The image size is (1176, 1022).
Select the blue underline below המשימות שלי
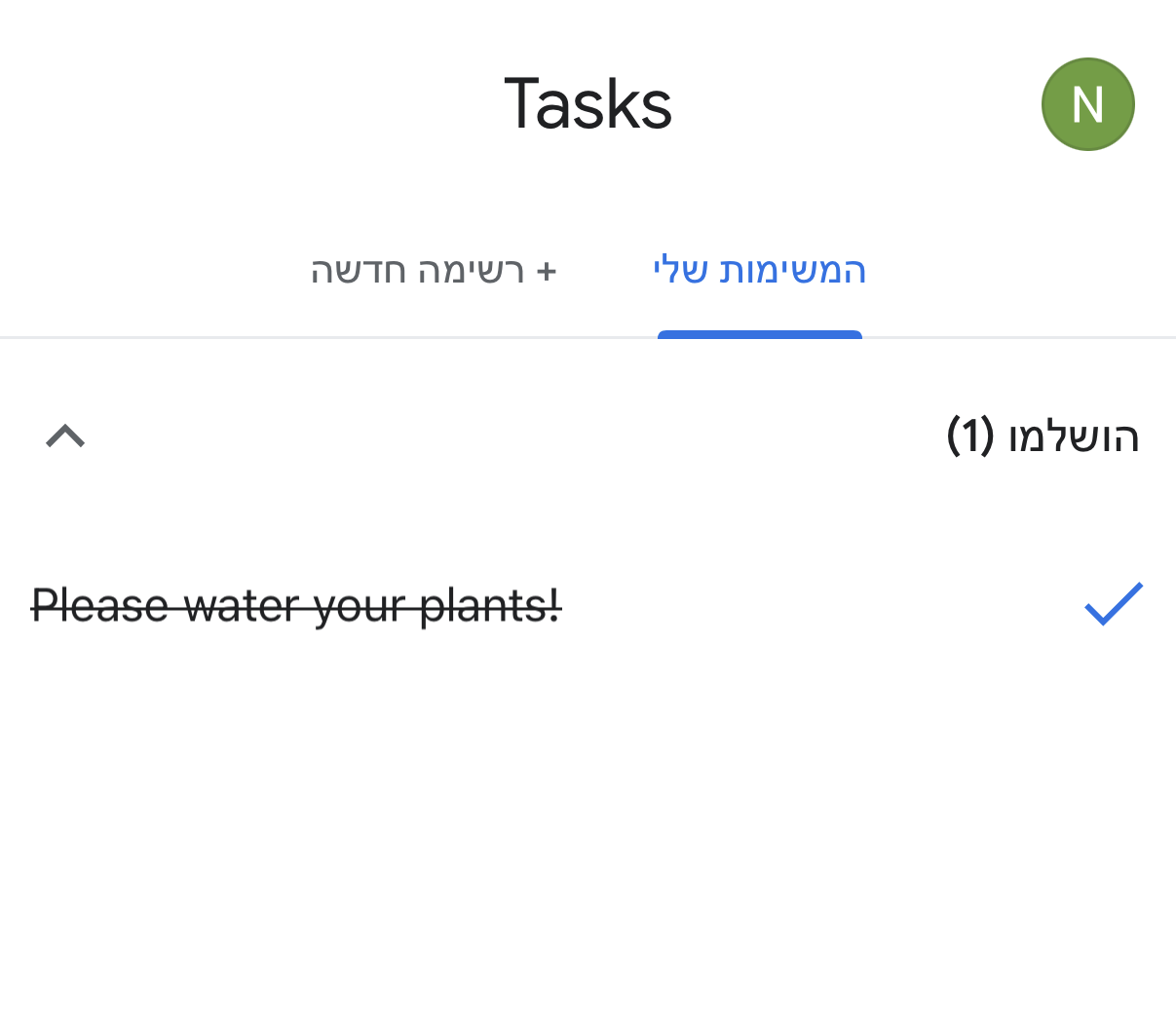(x=759, y=335)
